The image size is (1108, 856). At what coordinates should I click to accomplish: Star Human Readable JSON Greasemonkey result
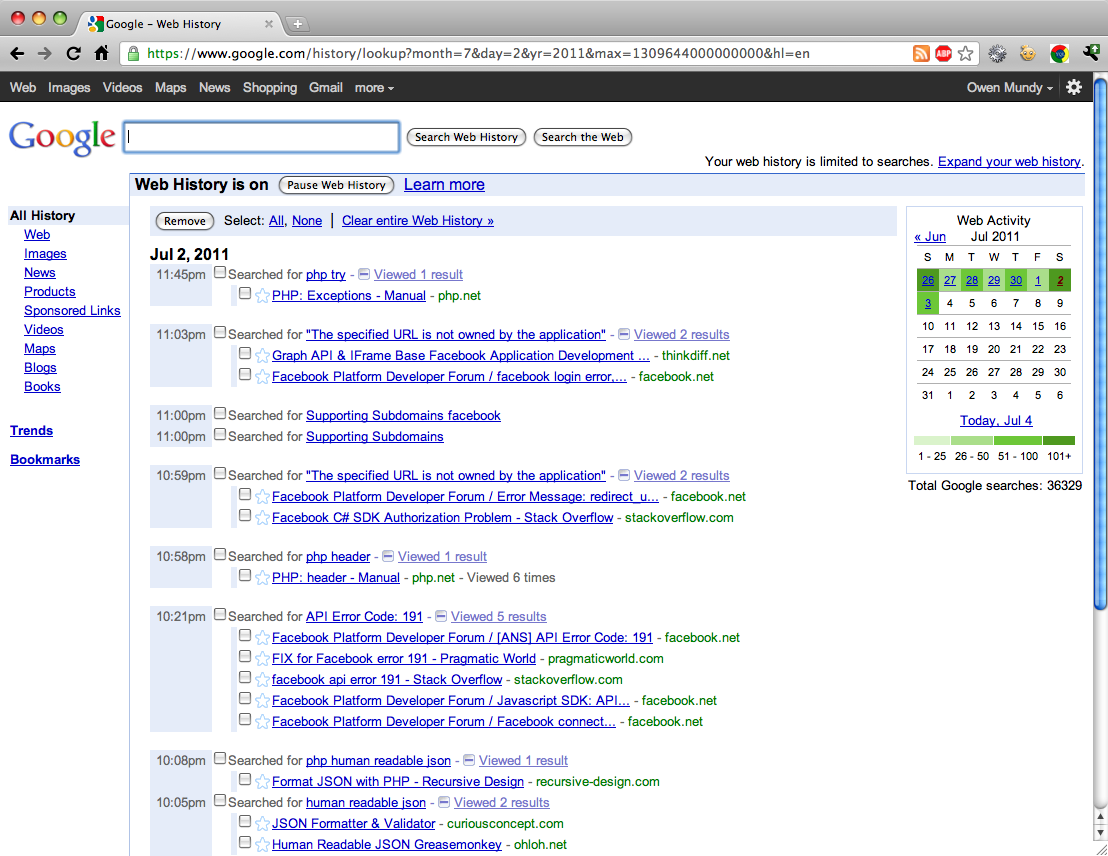(x=262, y=845)
